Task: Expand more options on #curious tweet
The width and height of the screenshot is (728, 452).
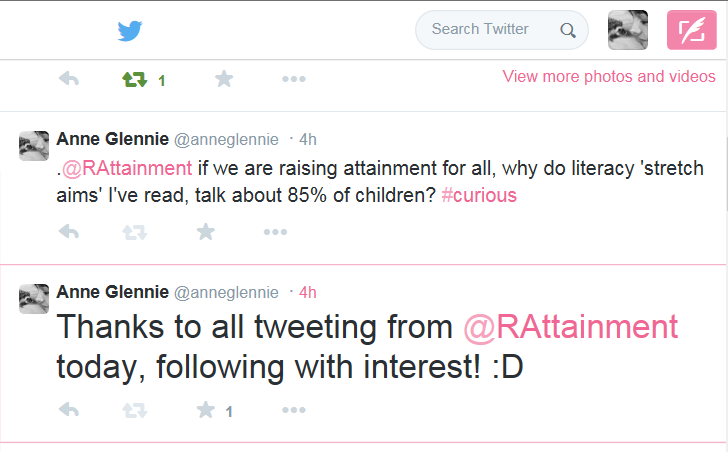Action: click(x=275, y=232)
